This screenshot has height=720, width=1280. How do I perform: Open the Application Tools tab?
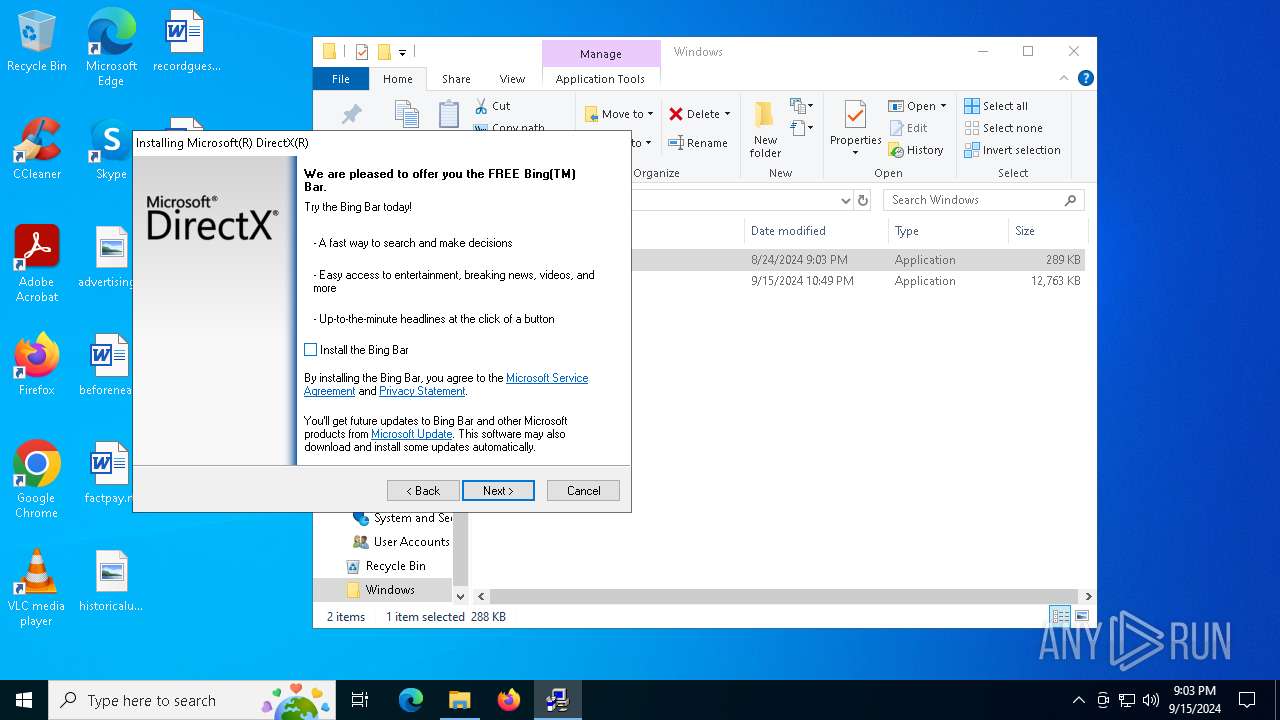[x=600, y=79]
